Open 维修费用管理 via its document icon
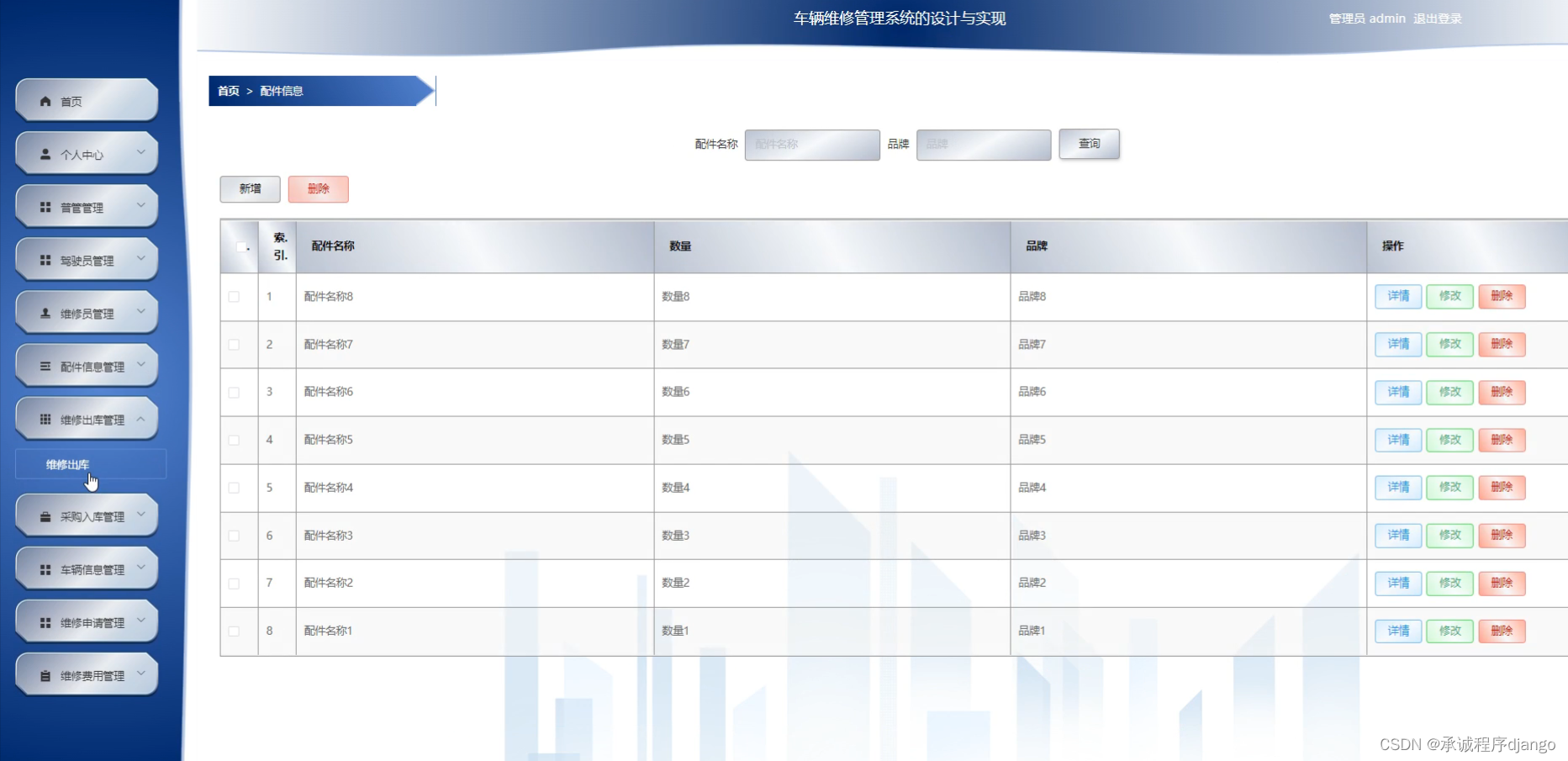Screen dimensions: 1568x761 coord(45,674)
